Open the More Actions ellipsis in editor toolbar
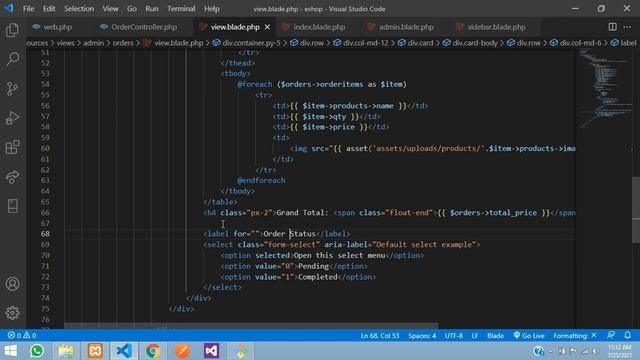640x360 pixels. 627,27
